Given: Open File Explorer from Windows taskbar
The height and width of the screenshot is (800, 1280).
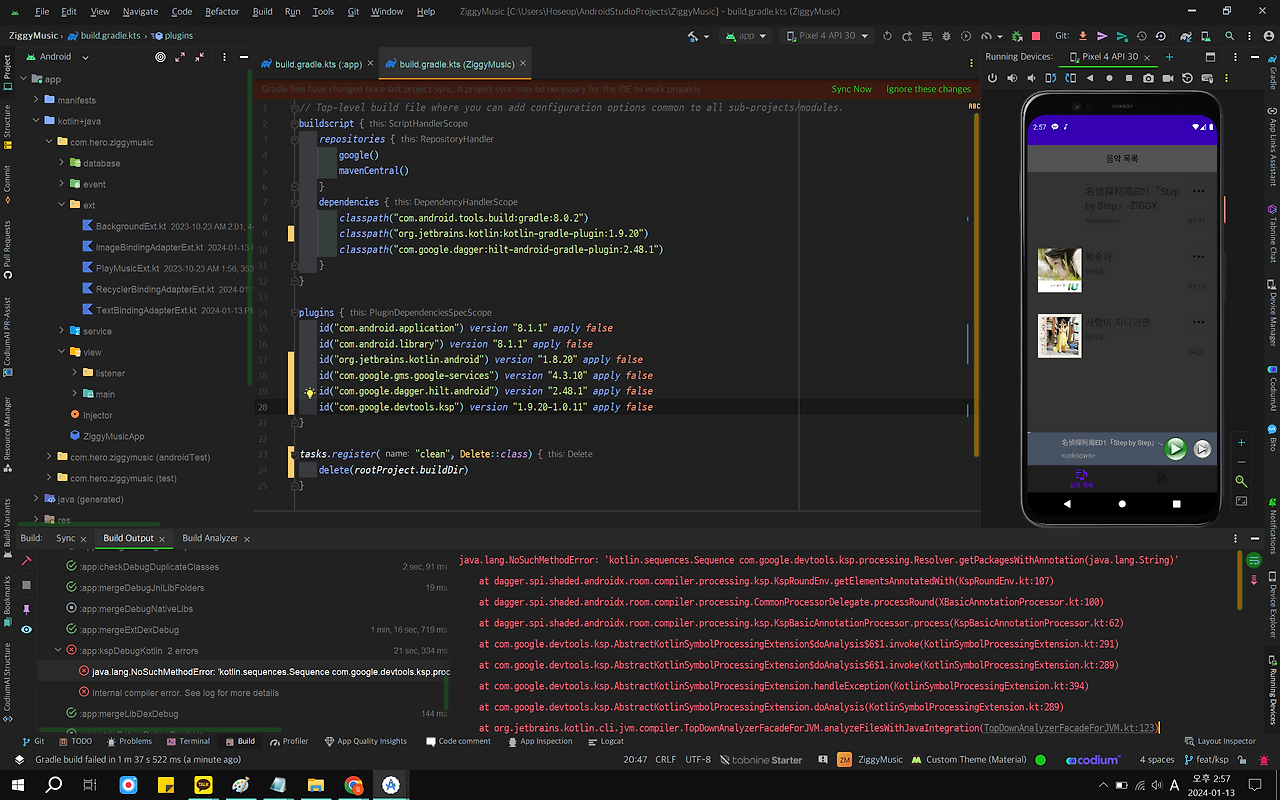Looking at the screenshot, I should (315, 786).
